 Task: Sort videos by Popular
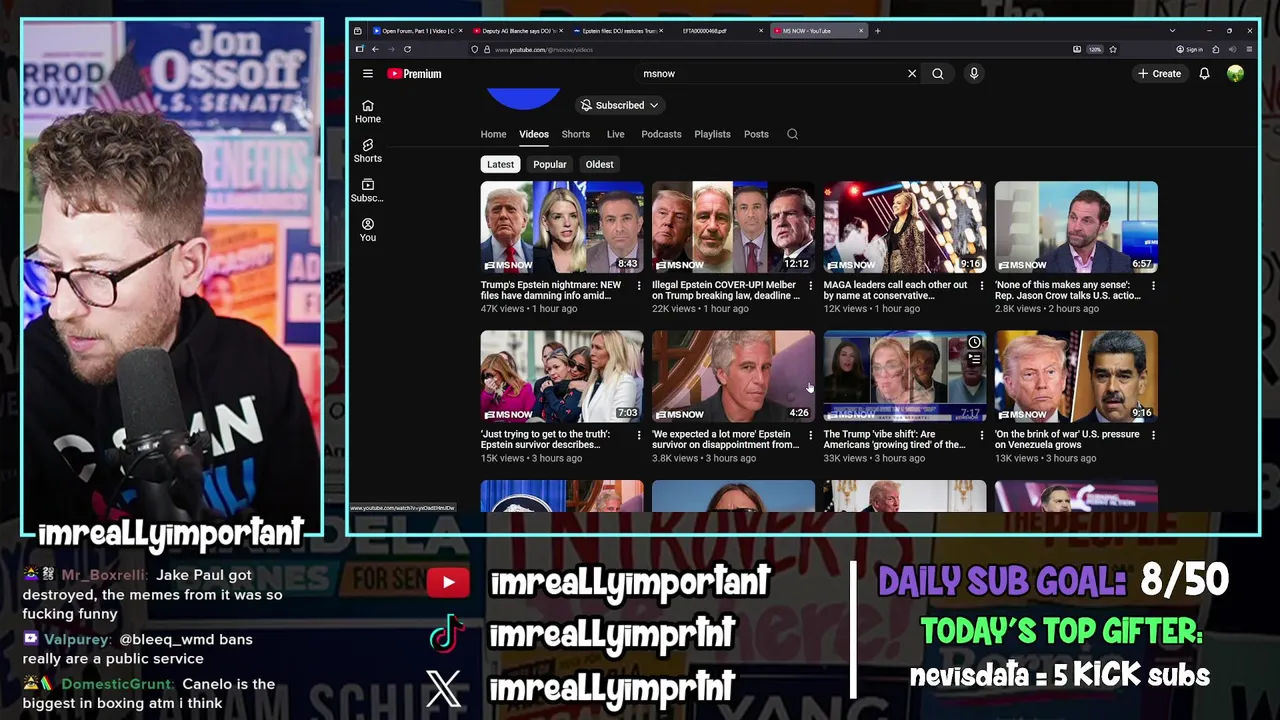549,164
